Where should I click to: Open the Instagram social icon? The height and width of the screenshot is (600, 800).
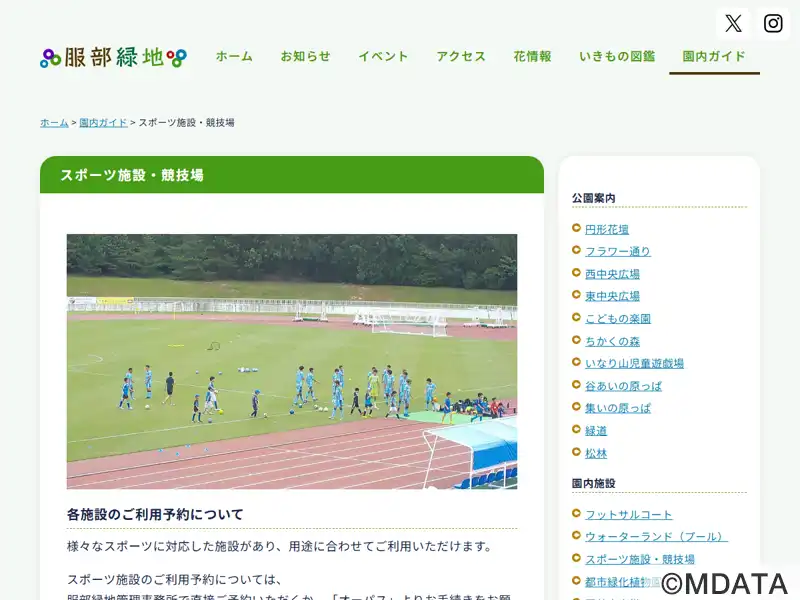(x=773, y=23)
